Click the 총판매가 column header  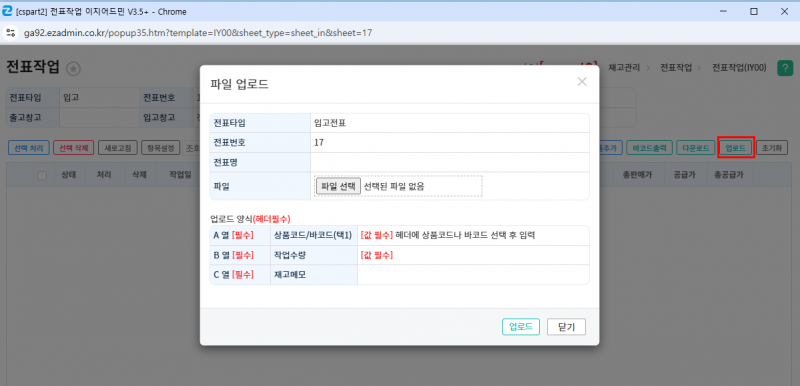[636, 175]
